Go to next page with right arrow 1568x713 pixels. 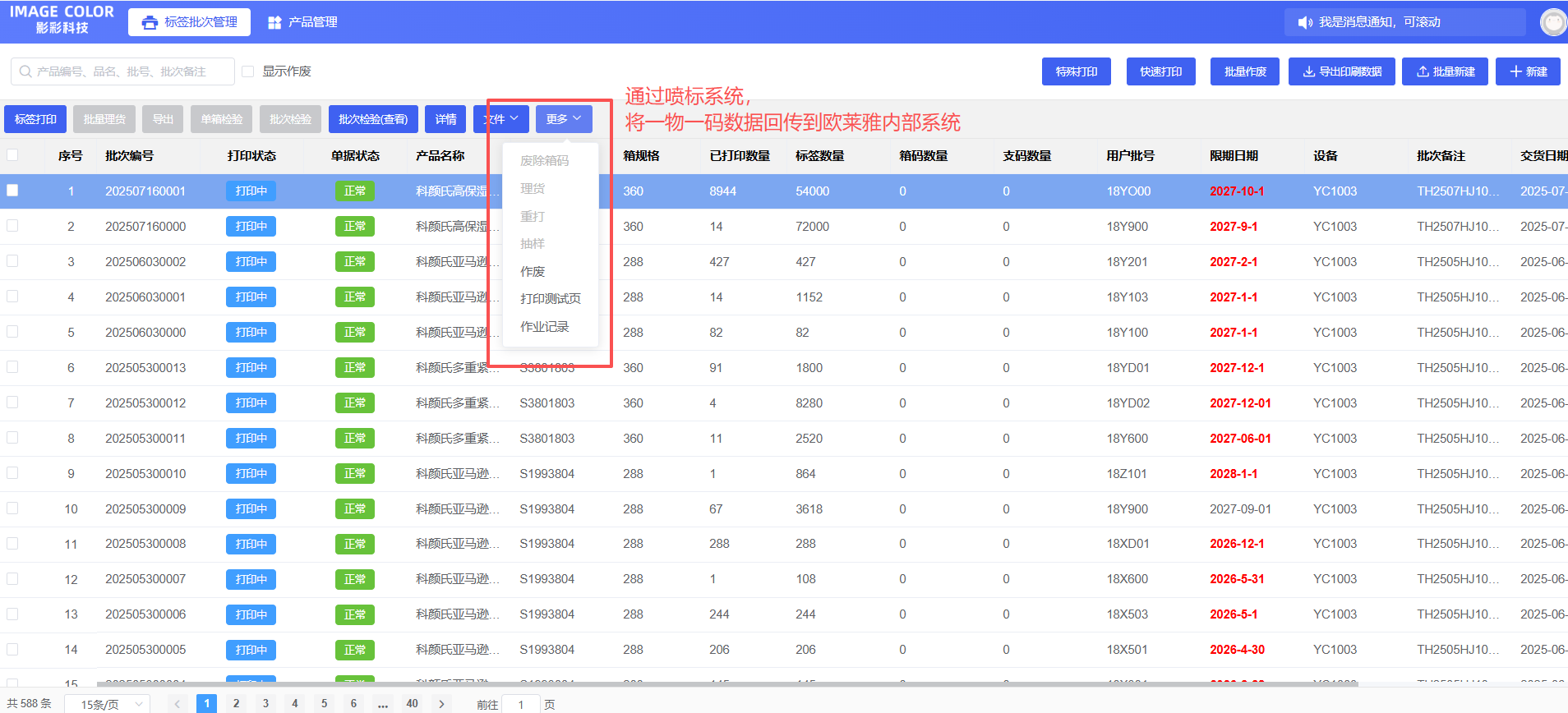(x=441, y=704)
